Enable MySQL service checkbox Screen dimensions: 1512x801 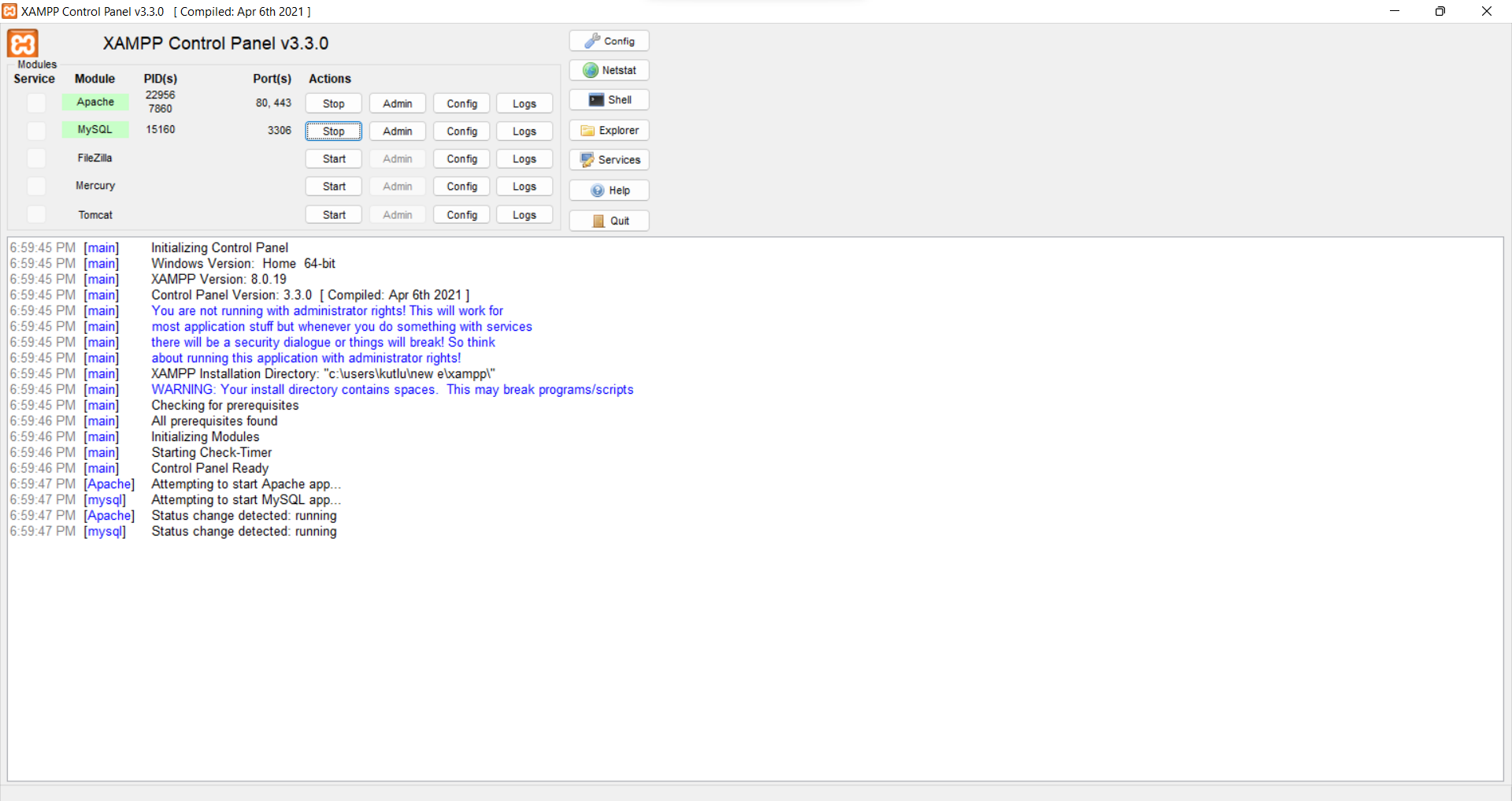point(35,130)
